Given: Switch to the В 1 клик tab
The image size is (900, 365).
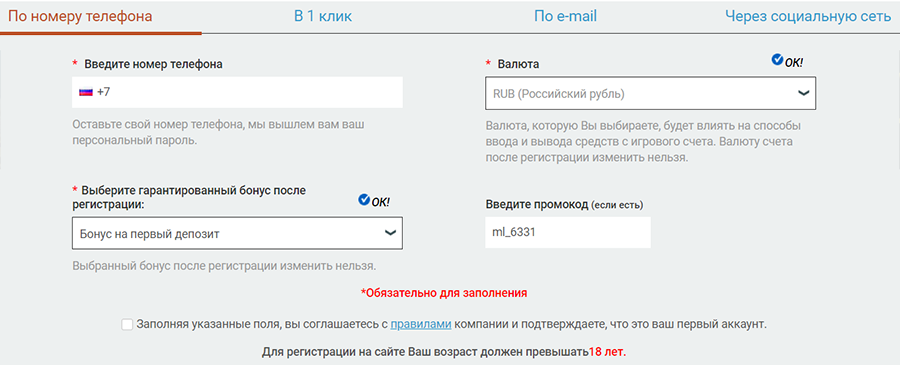Looking at the screenshot, I should pos(323,16).
